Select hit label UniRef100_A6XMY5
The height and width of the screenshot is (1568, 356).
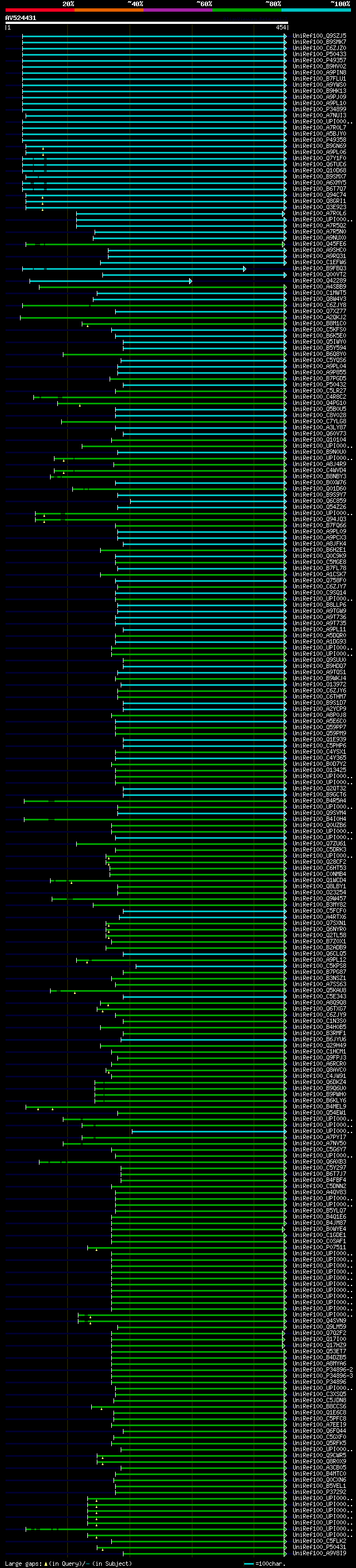pos(319,182)
